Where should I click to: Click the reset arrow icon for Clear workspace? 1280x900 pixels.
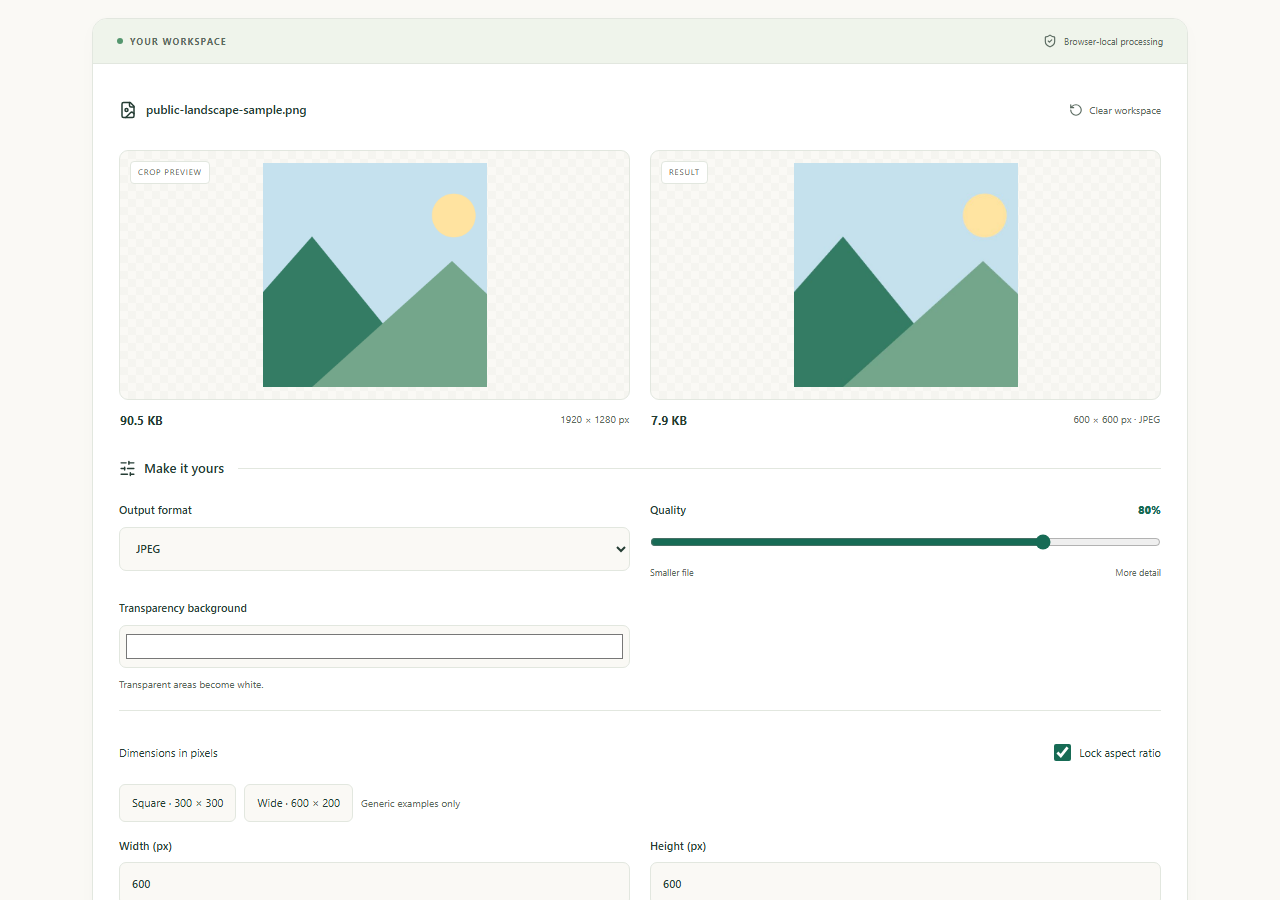(x=1076, y=110)
